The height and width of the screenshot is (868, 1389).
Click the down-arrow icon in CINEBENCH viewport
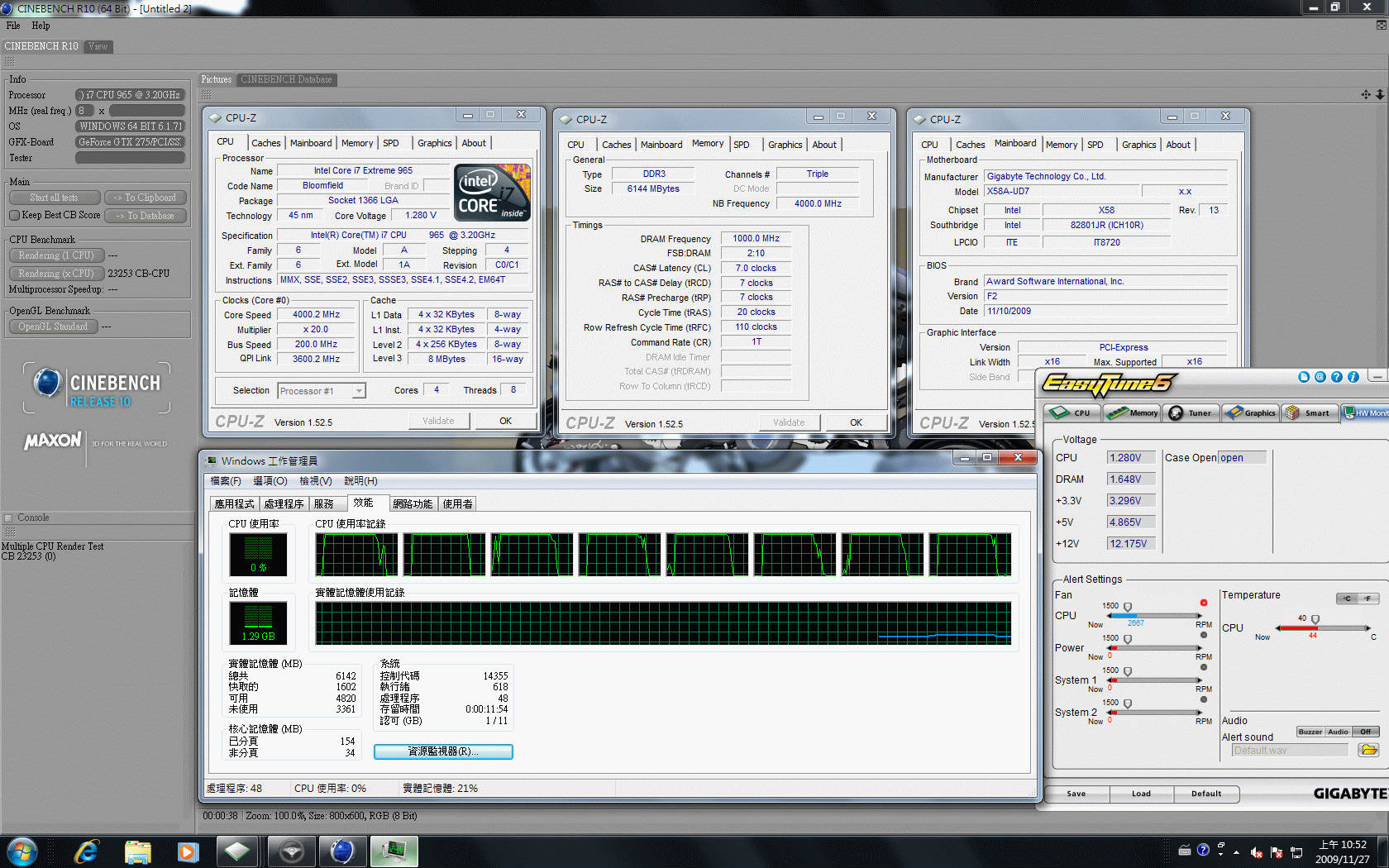pyautogui.click(x=1380, y=94)
